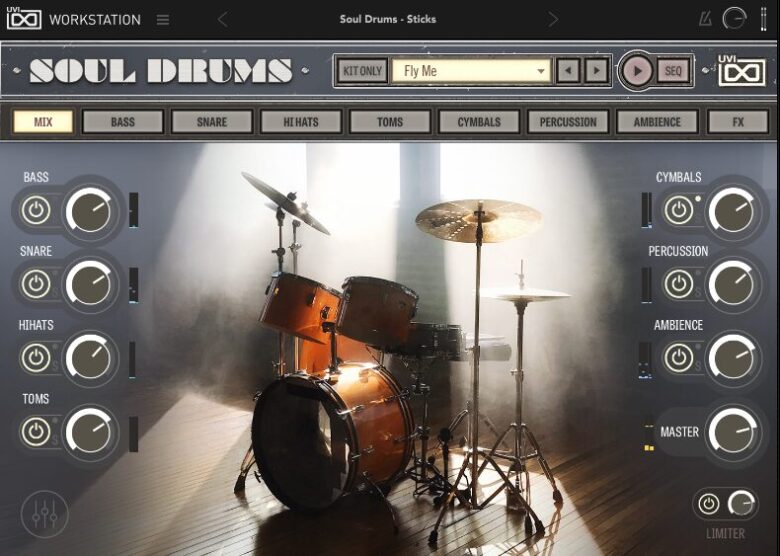Solo the Hihats channel with its S button
This screenshot has height=556, width=780.
[55, 367]
